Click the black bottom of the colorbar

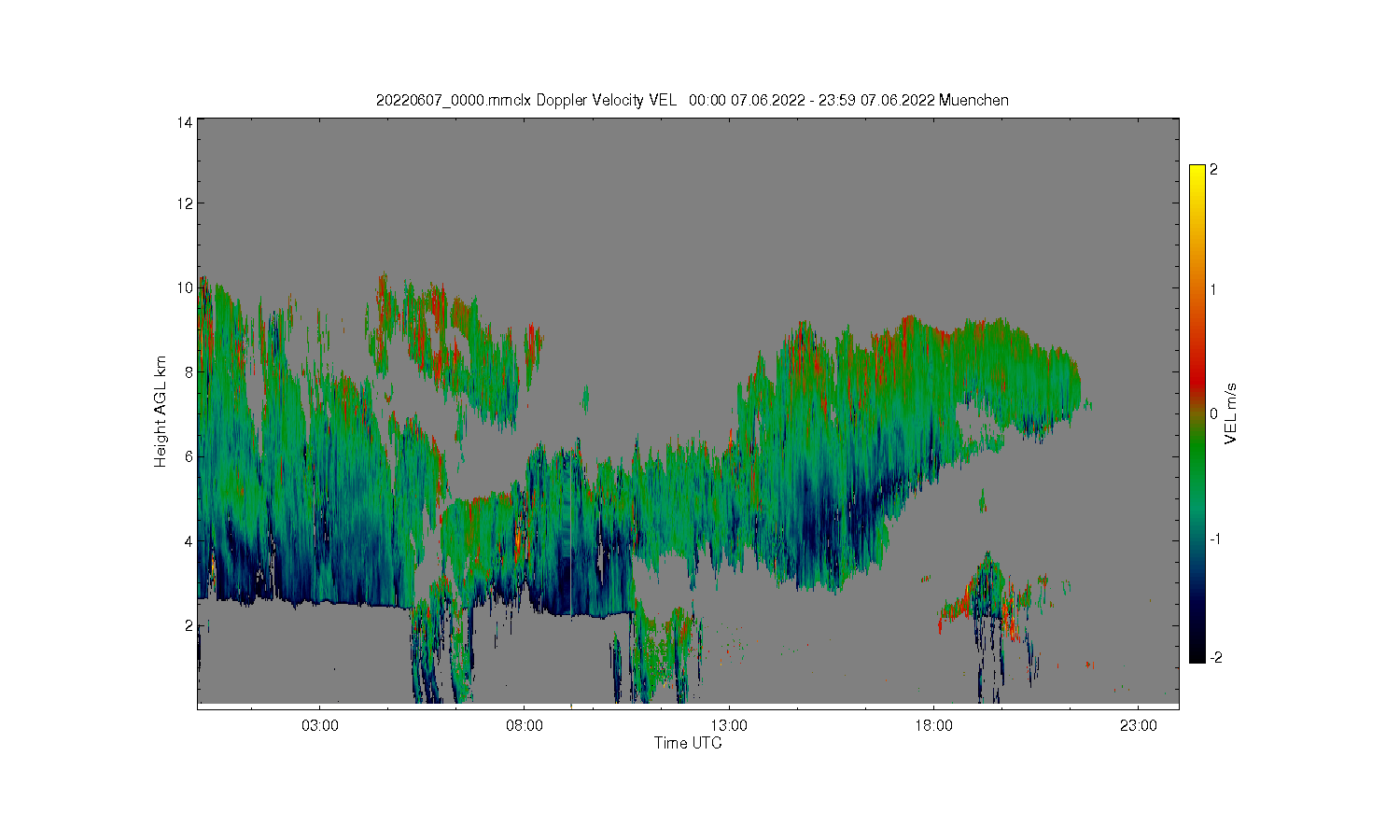1197,653
